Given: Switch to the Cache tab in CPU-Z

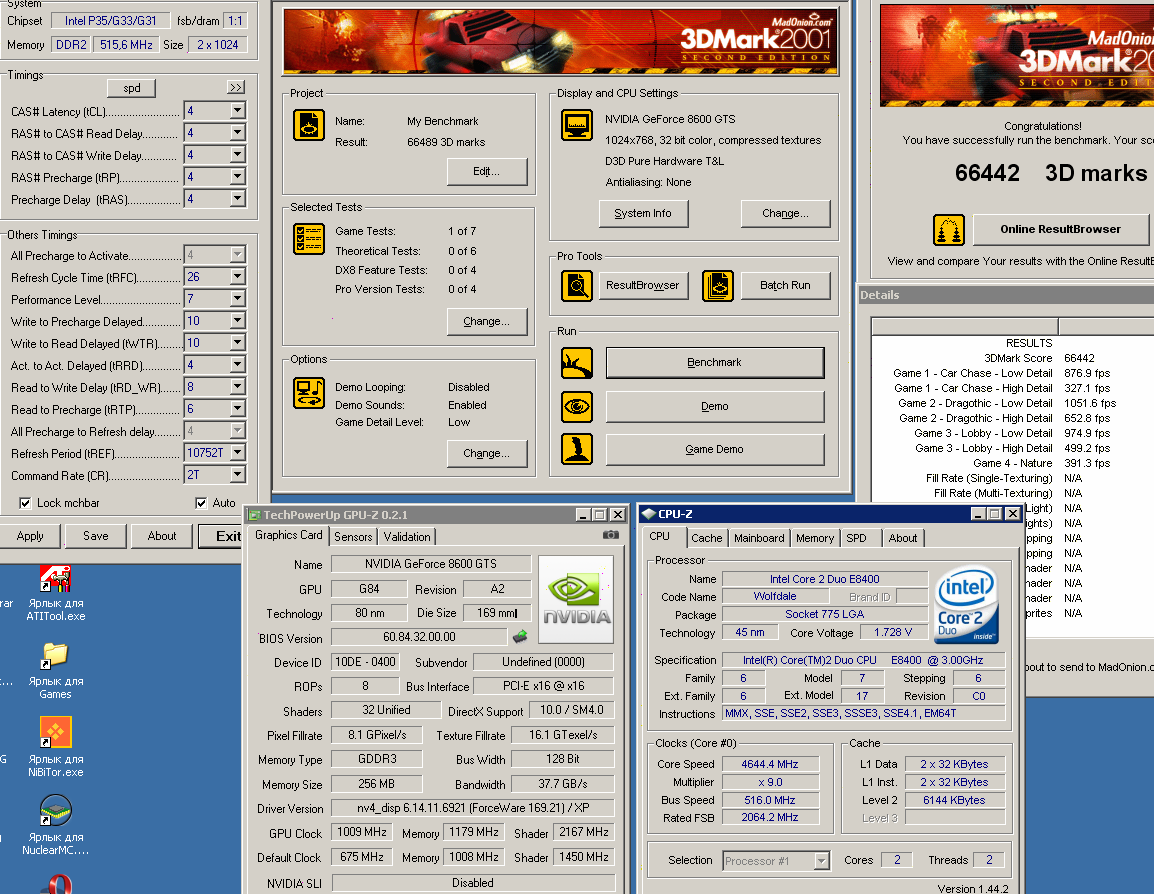Looking at the screenshot, I should tap(707, 539).
